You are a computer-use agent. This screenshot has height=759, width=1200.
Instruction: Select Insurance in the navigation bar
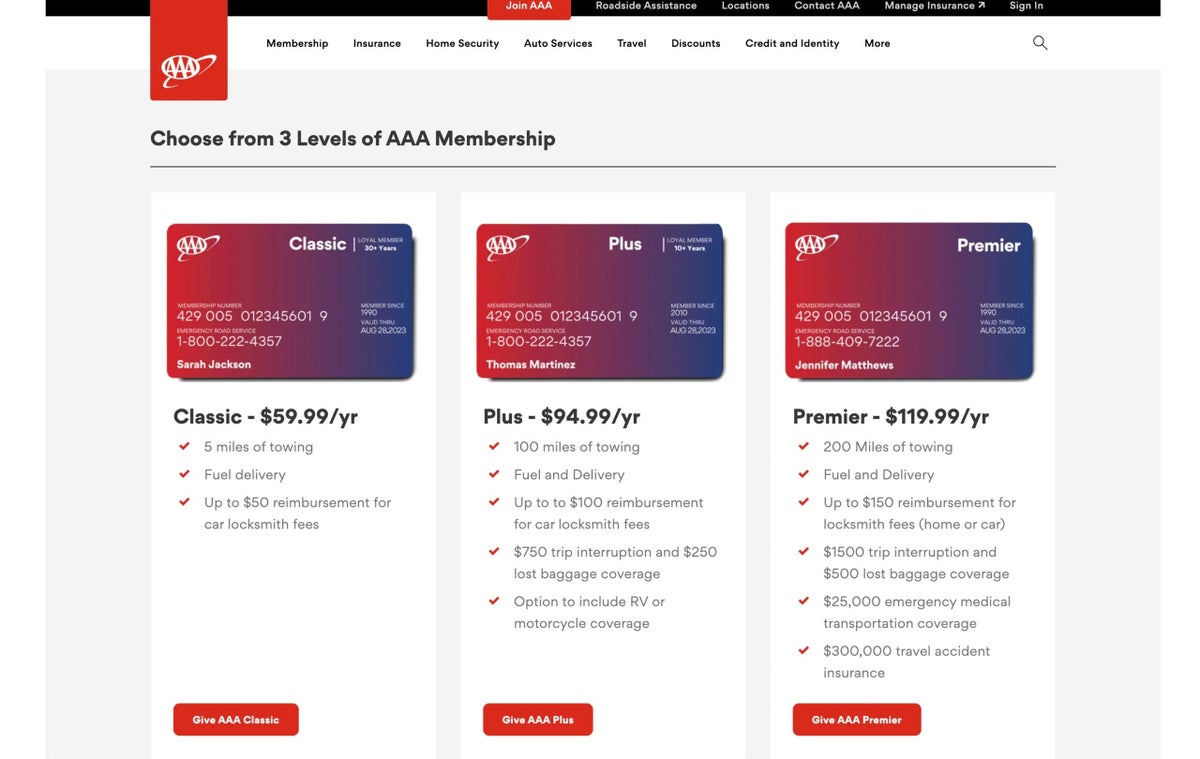coord(376,43)
